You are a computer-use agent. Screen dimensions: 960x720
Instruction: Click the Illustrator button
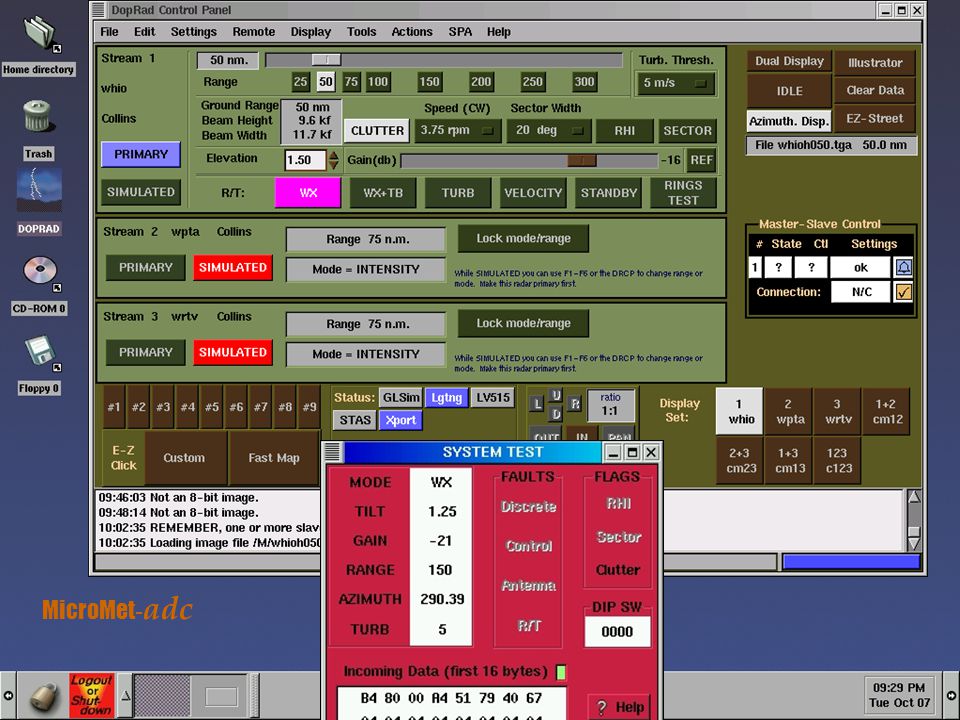[875, 62]
